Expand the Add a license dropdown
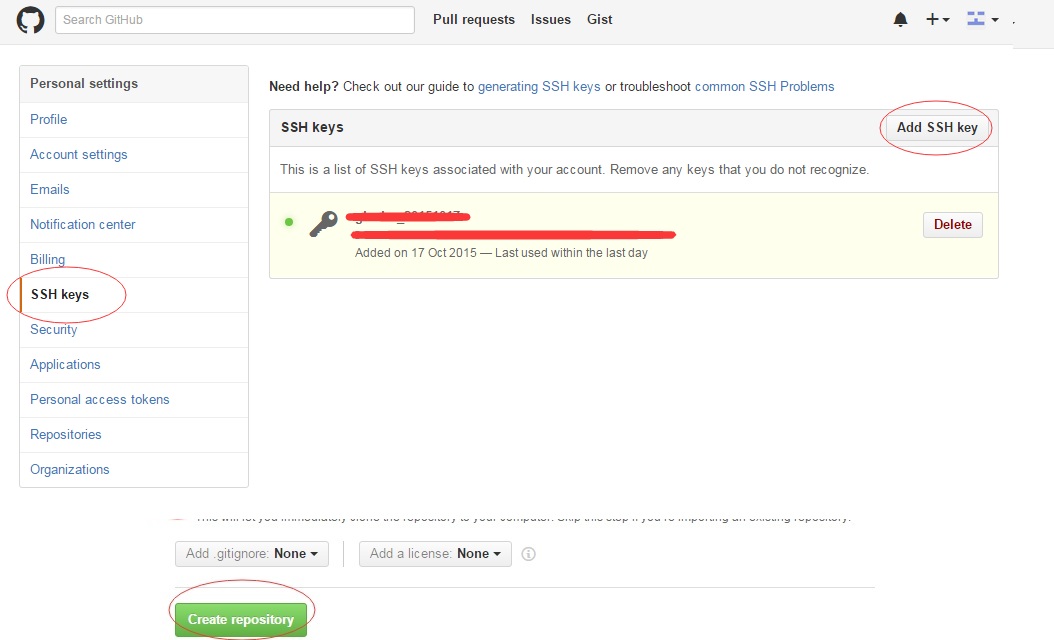The image size is (1054, 640). pyautogui.click(x=435, y=554)
